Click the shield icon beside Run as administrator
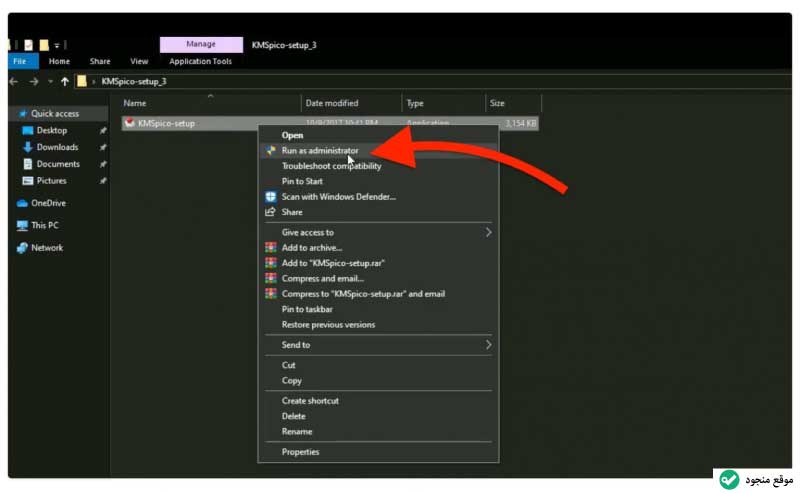This screenshot has width=800, height=493. pos(270,151)
